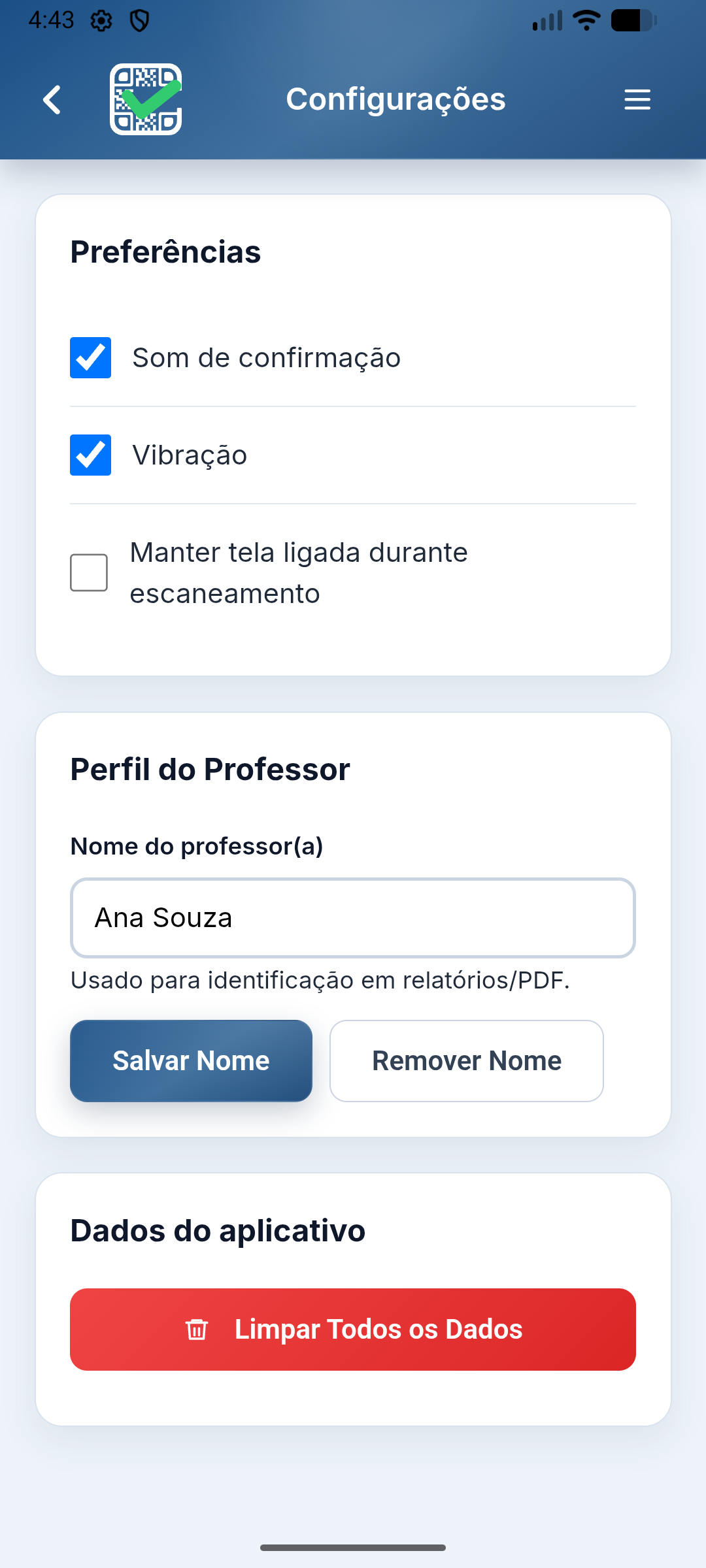
Task: Tap the Wi-Fi status icon
Action: point(586,21)
